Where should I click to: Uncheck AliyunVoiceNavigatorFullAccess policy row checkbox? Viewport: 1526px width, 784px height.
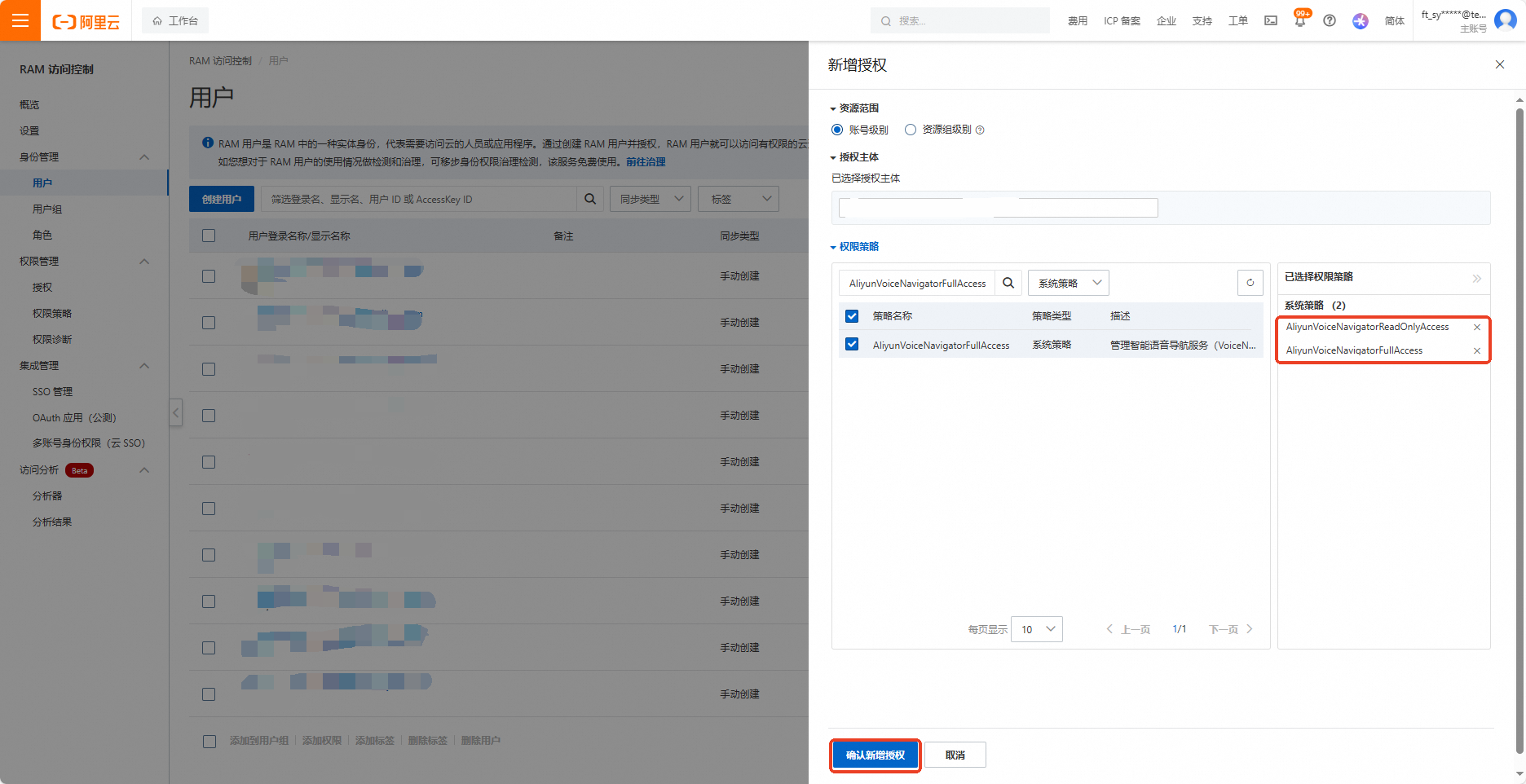(852, 344)
